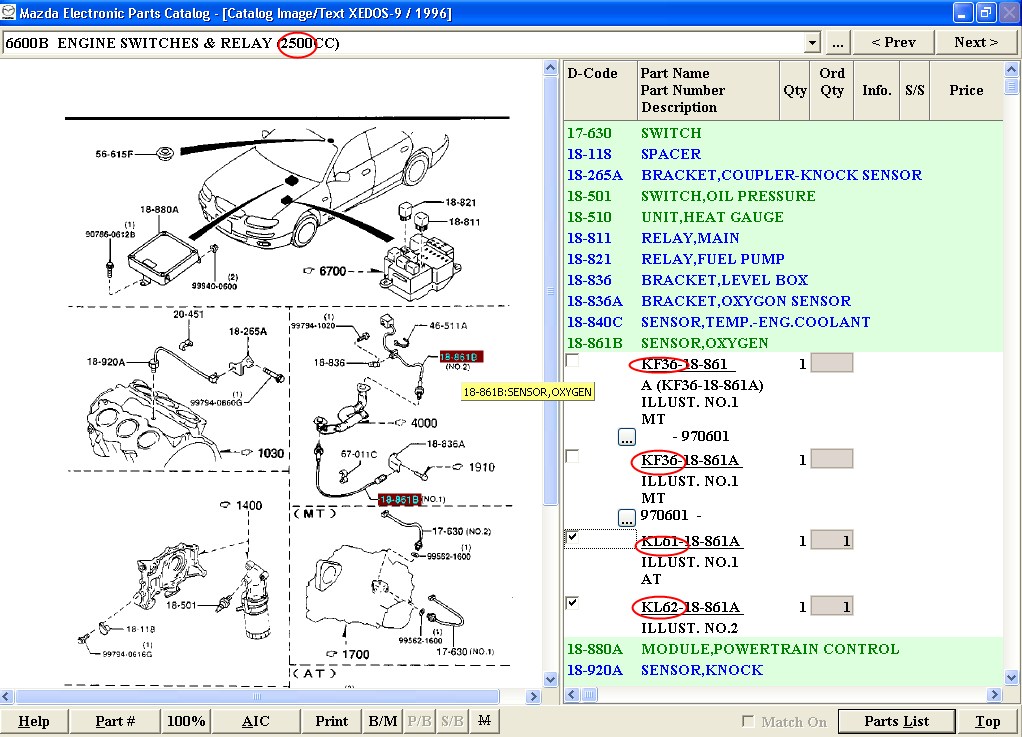Toggle the Match On checkbox

click(748, 721)
